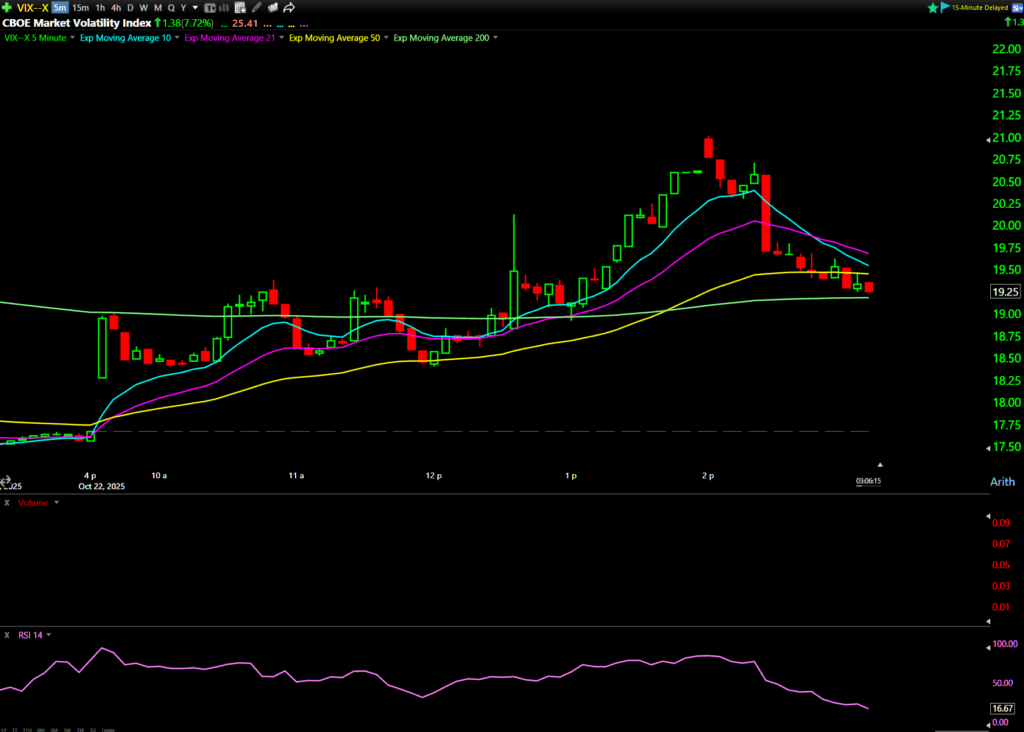Image resolution: width=1024 pixels, height=732 pixels.
Task: Open the Volume indicator dropdown menu
Action: pyautogui.click(x=56, y=503)
